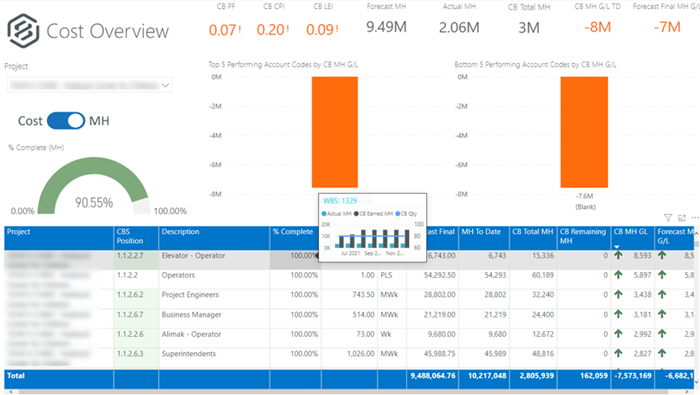
Task: Open the Project dropdown
Action: (x=90, y=85)
